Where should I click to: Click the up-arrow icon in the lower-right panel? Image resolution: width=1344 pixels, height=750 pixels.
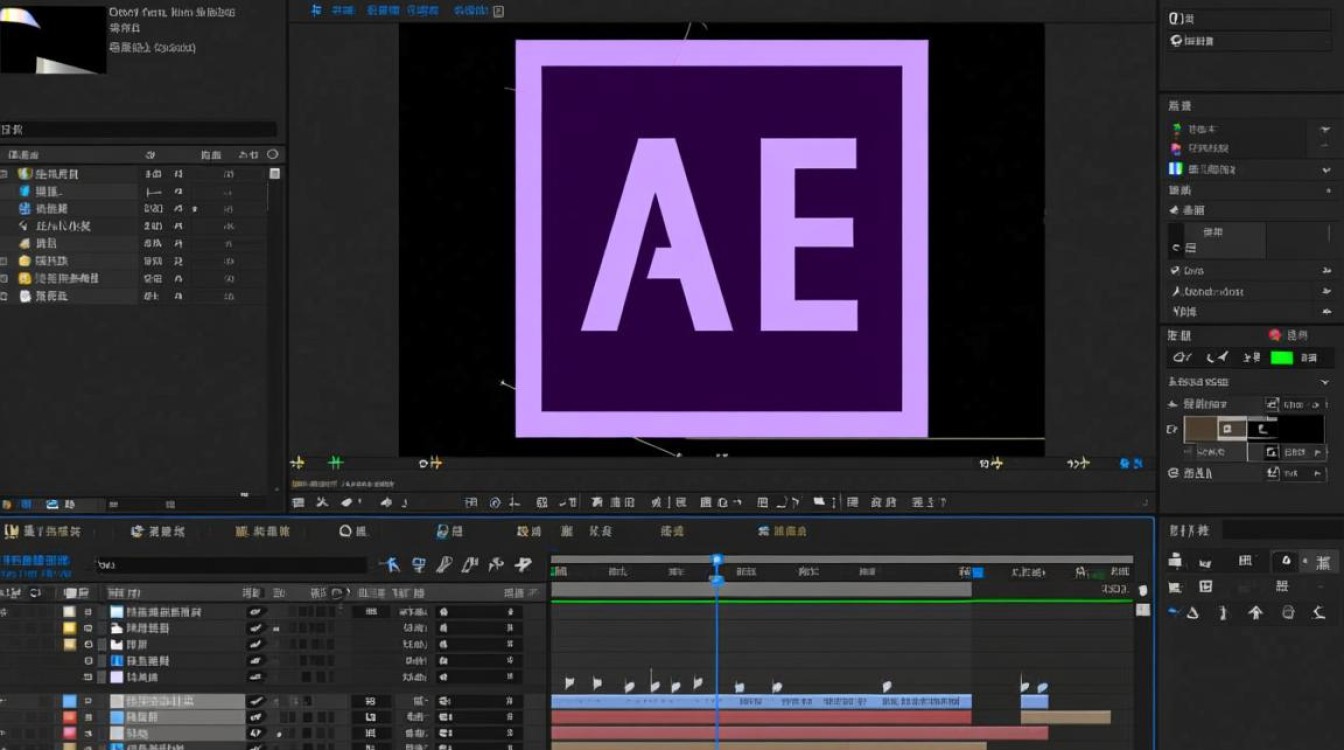click(1256, 613)
